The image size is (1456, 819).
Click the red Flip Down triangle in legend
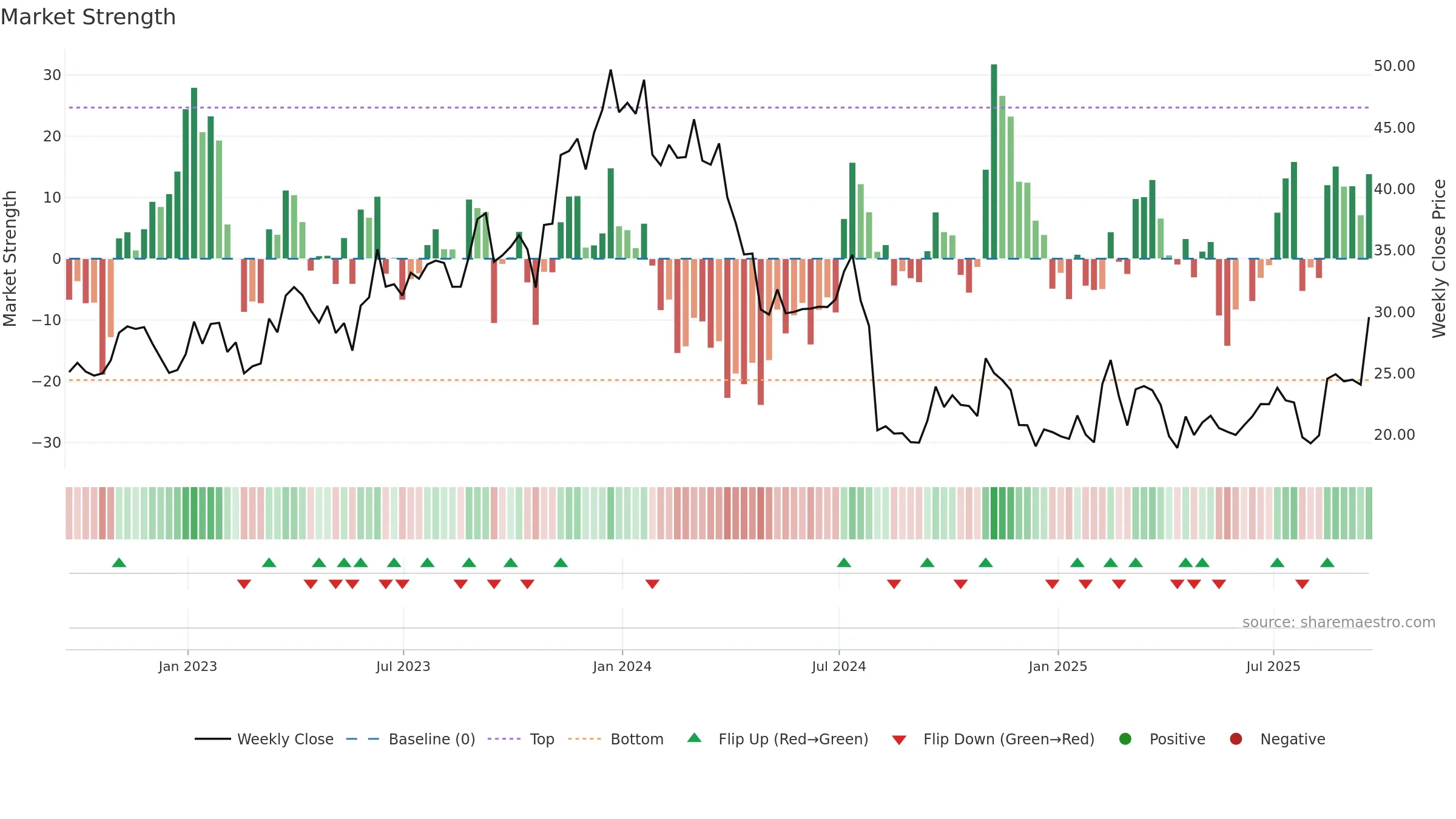coord(899,740)
